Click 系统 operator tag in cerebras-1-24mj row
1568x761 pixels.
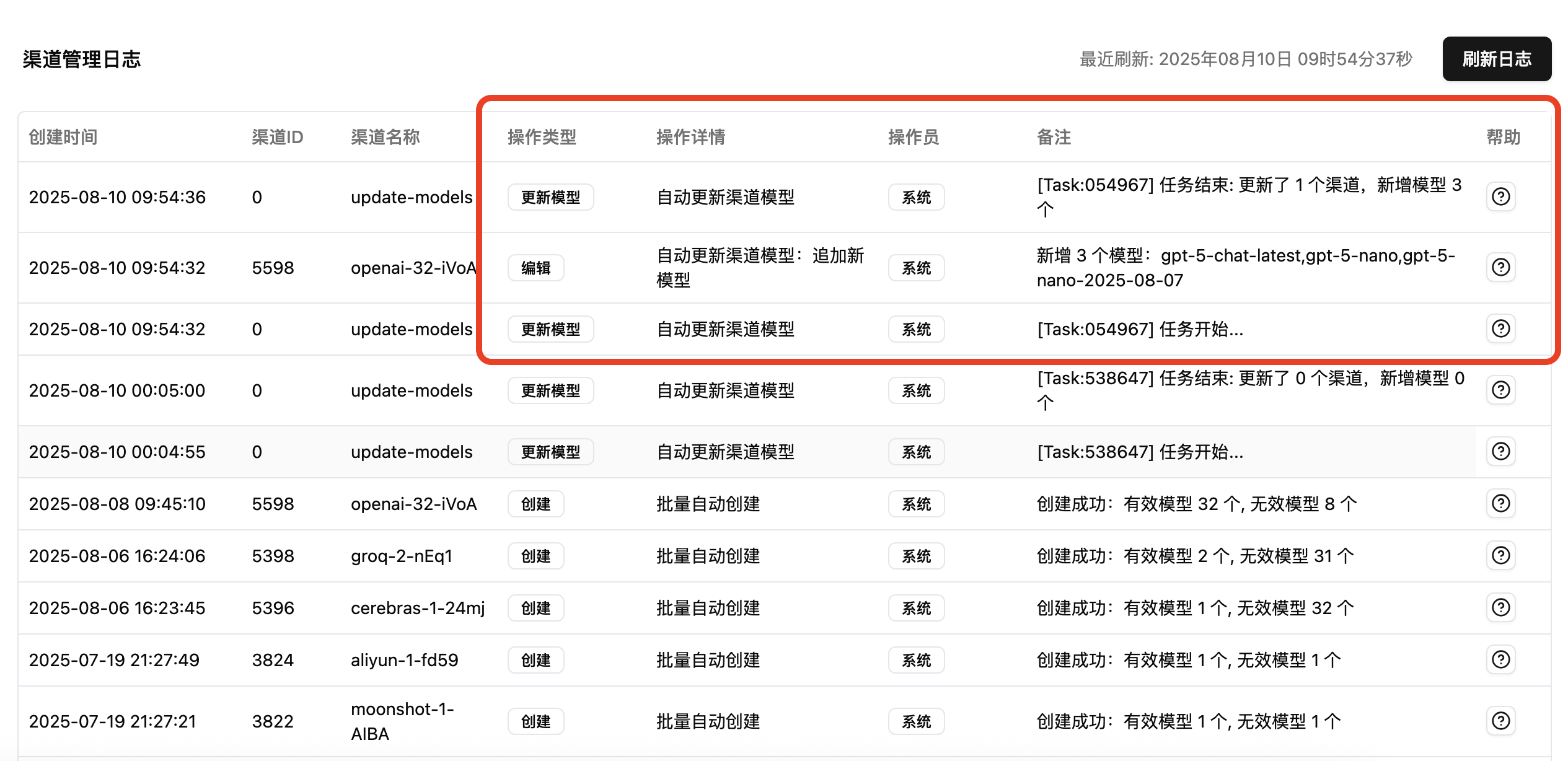pyautogui.click(x=916, y=608)
